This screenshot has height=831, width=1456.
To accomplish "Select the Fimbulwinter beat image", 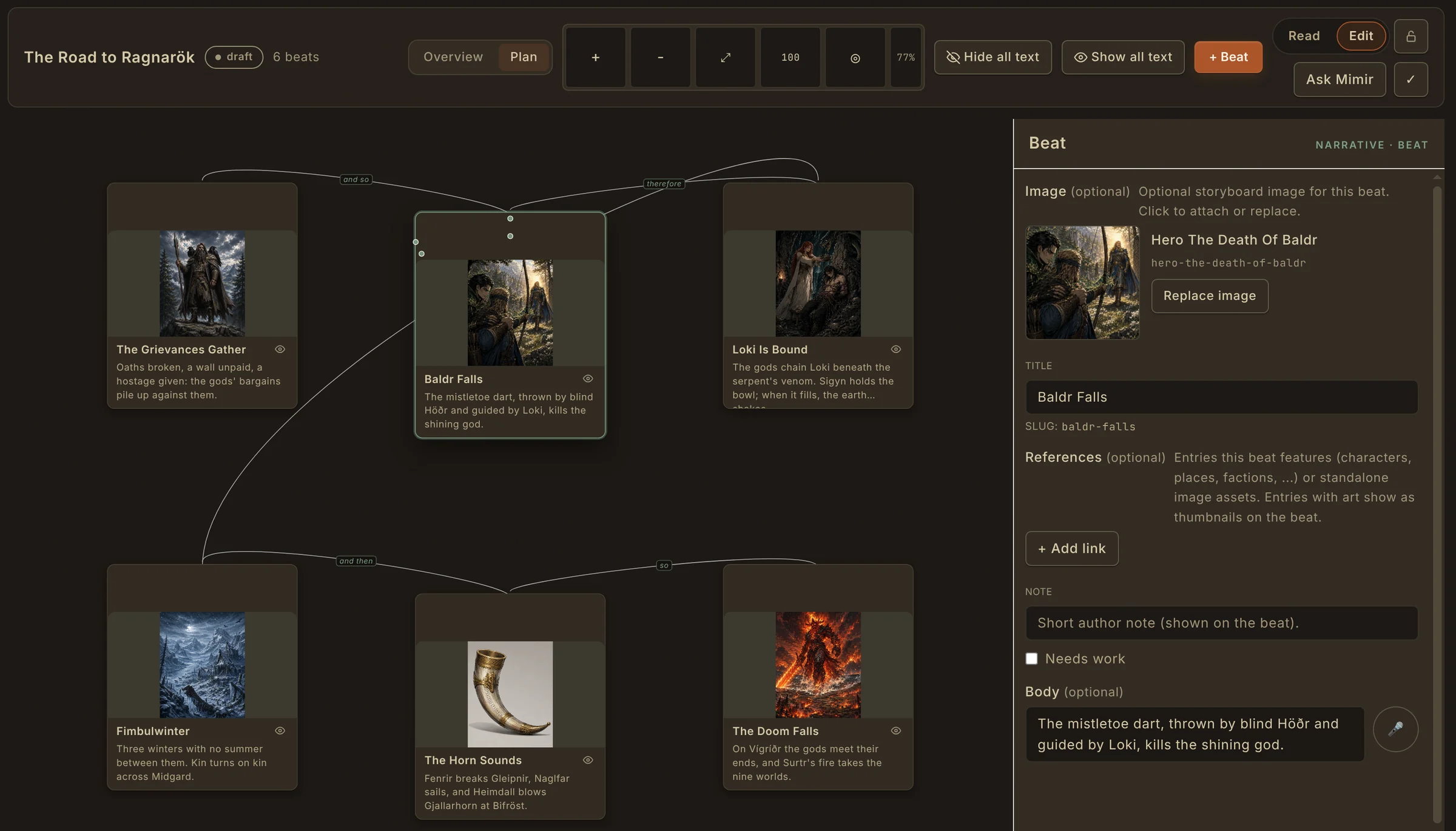I will click(202, 665).
